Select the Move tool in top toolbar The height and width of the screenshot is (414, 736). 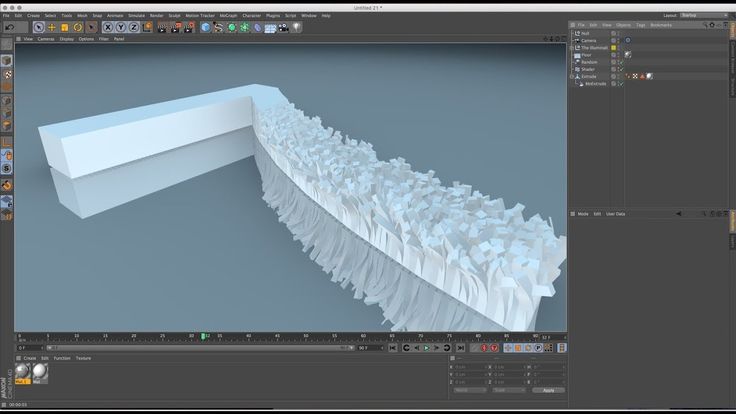[52, 27]
